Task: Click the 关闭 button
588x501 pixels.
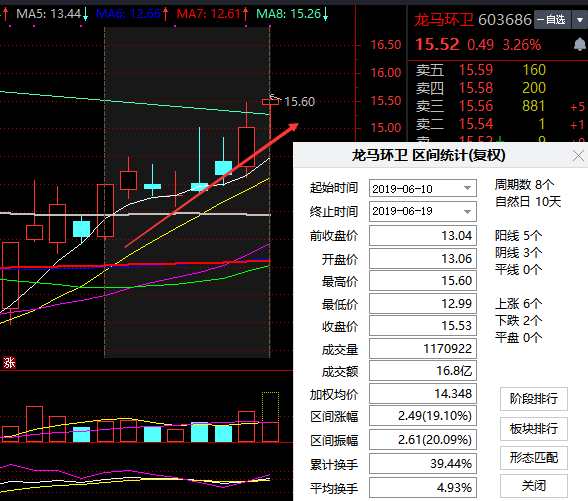Action: pyautogui.click(x=534, y=486)
